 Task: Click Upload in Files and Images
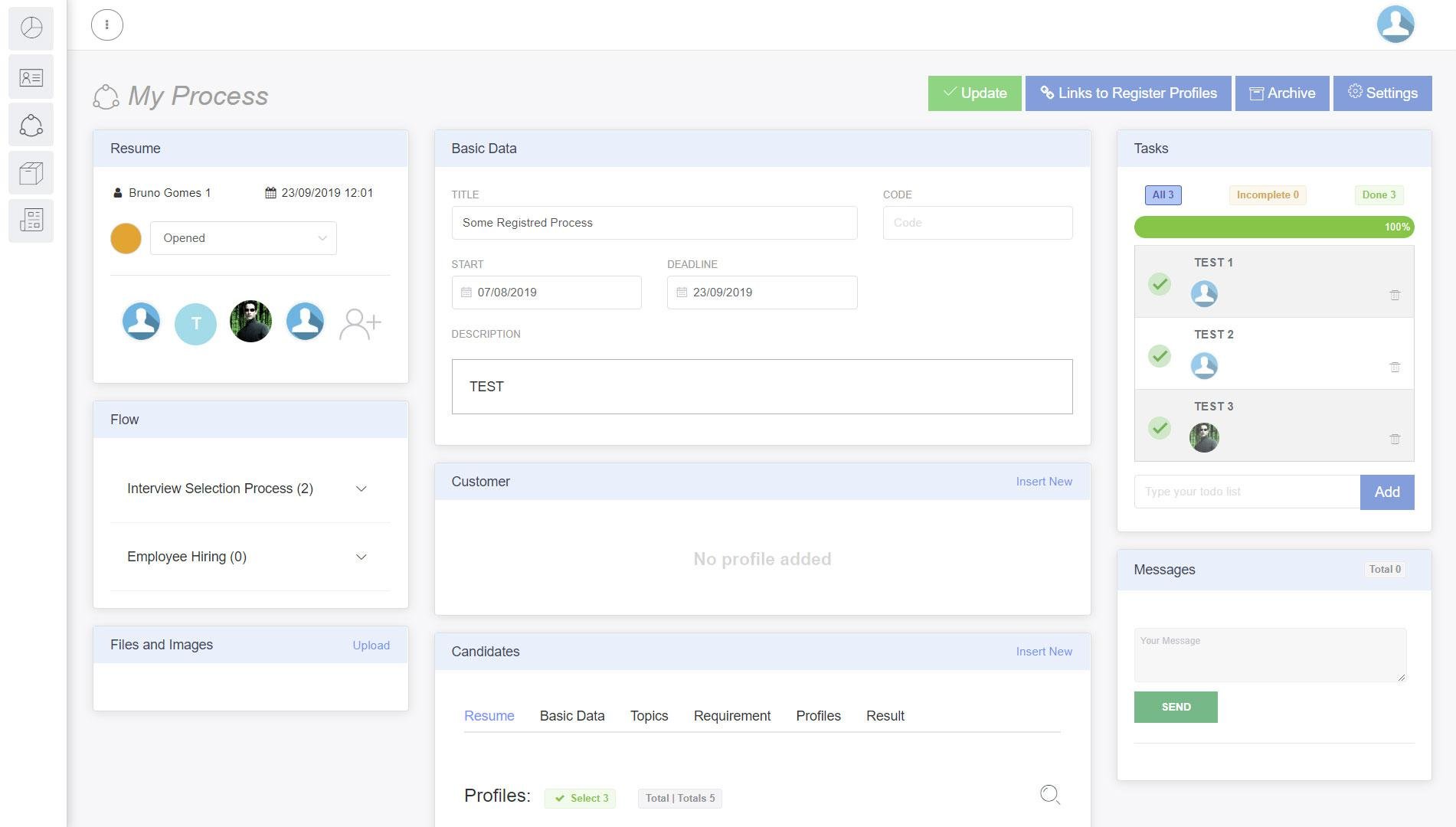coord(371,646)
